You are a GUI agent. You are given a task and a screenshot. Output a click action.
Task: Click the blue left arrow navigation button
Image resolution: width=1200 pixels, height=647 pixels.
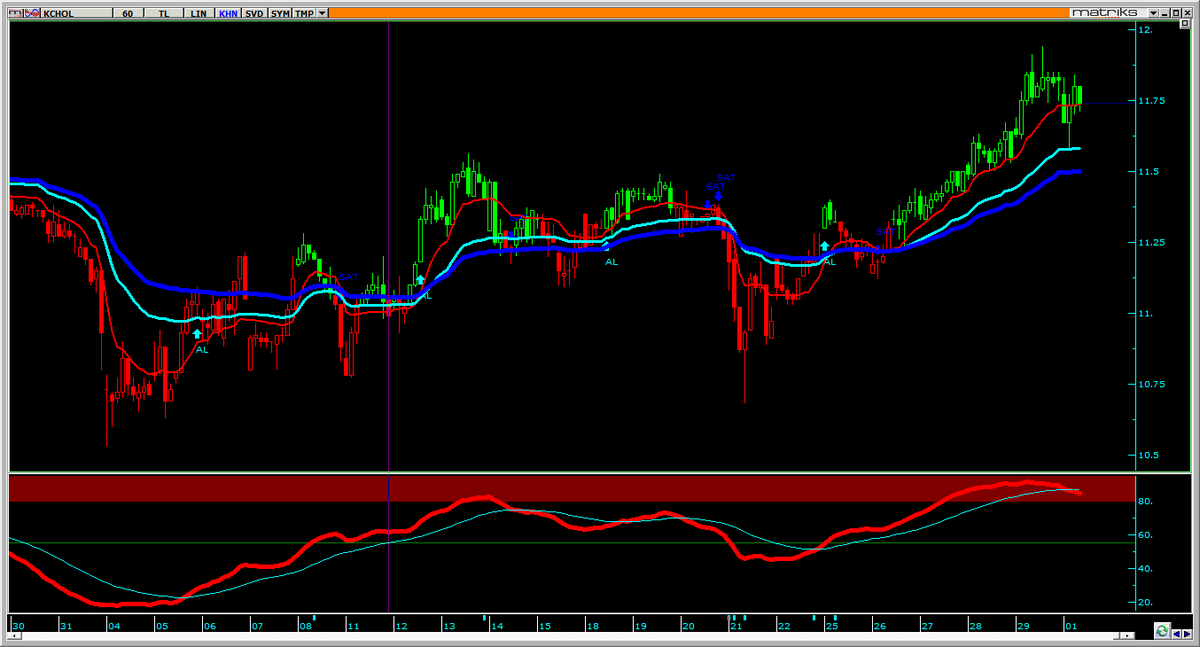tap(1176, 634)
